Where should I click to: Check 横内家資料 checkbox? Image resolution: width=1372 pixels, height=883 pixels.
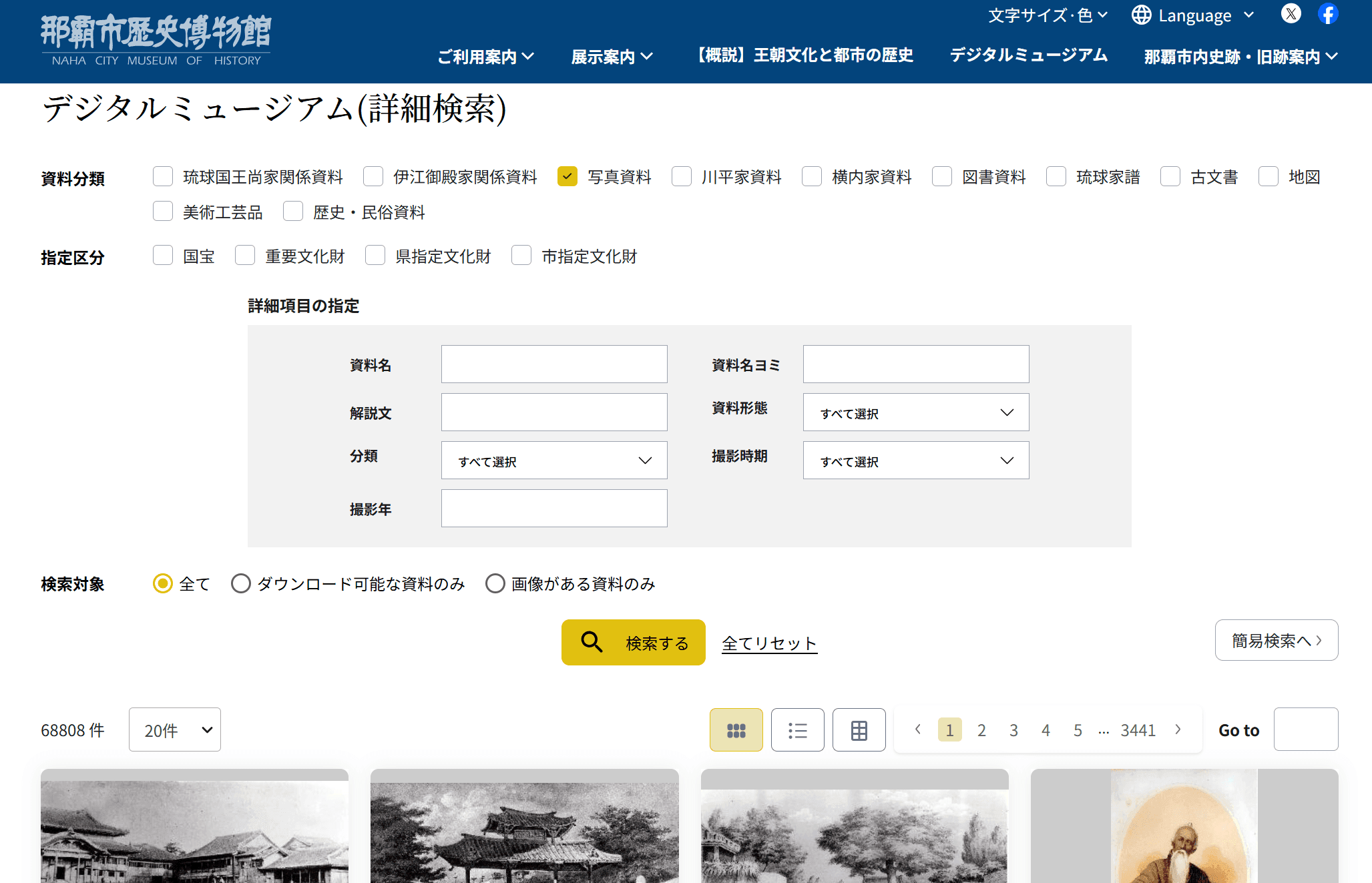(x=812, y=177)
